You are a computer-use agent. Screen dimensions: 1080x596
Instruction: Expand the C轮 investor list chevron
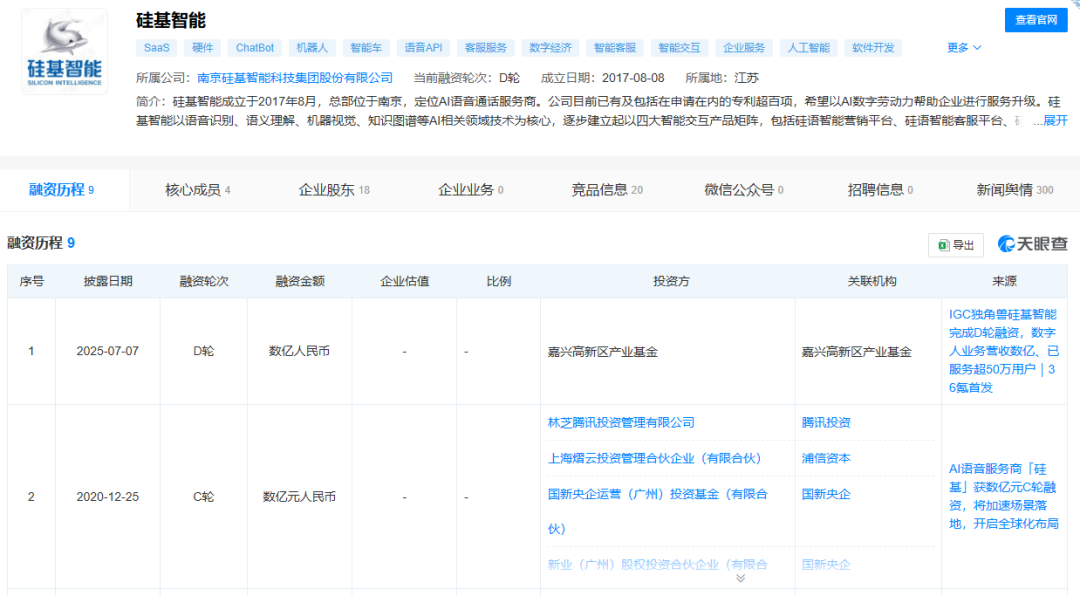point(740,576)
